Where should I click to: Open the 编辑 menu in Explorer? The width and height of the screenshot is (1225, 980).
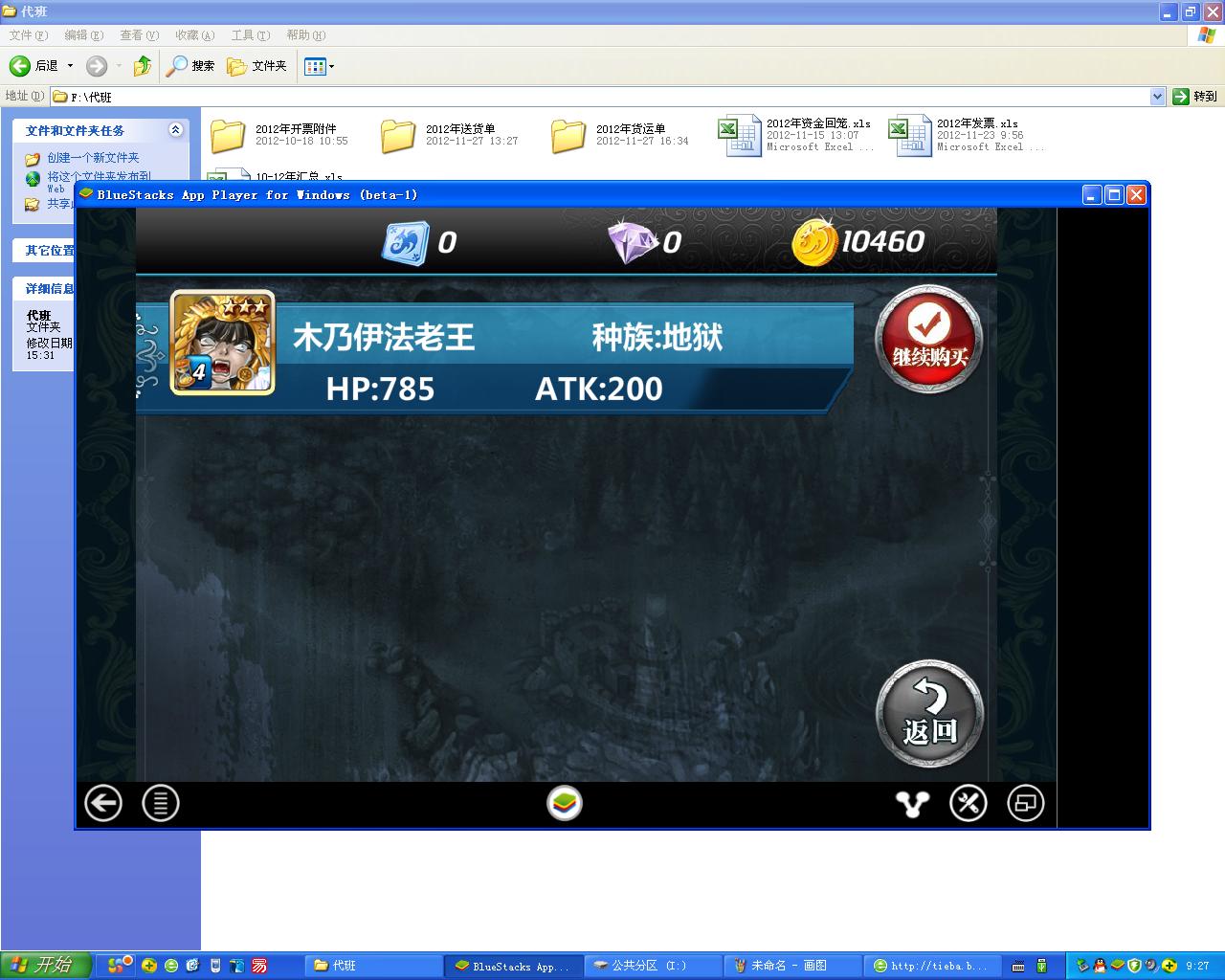[84, 35]
